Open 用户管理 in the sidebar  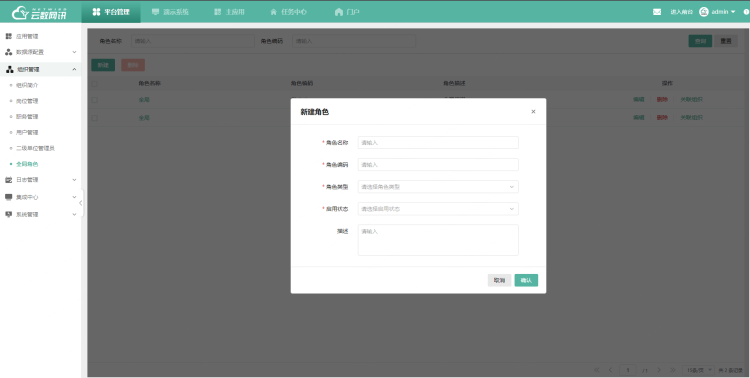point(27,133)
